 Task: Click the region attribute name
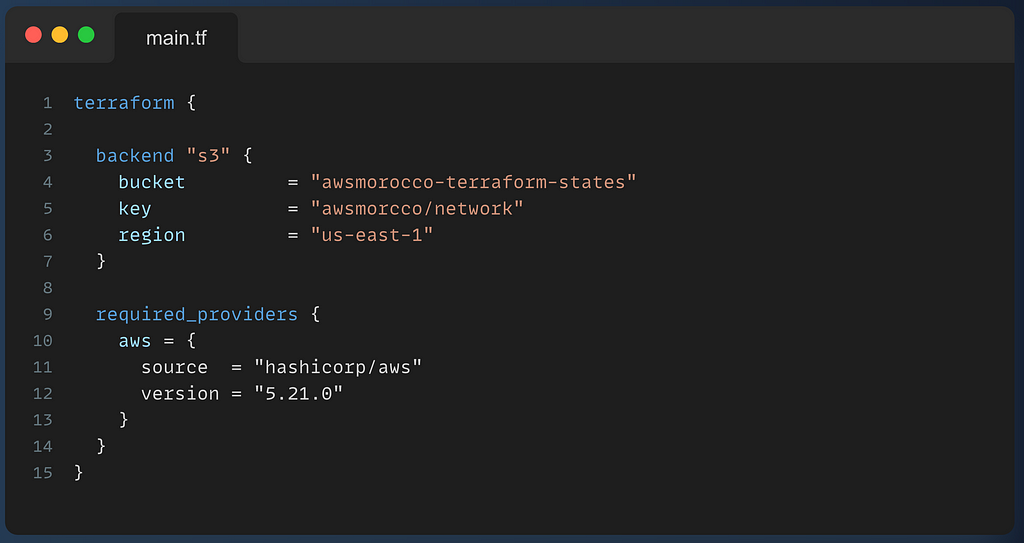(x=152, y=235)
